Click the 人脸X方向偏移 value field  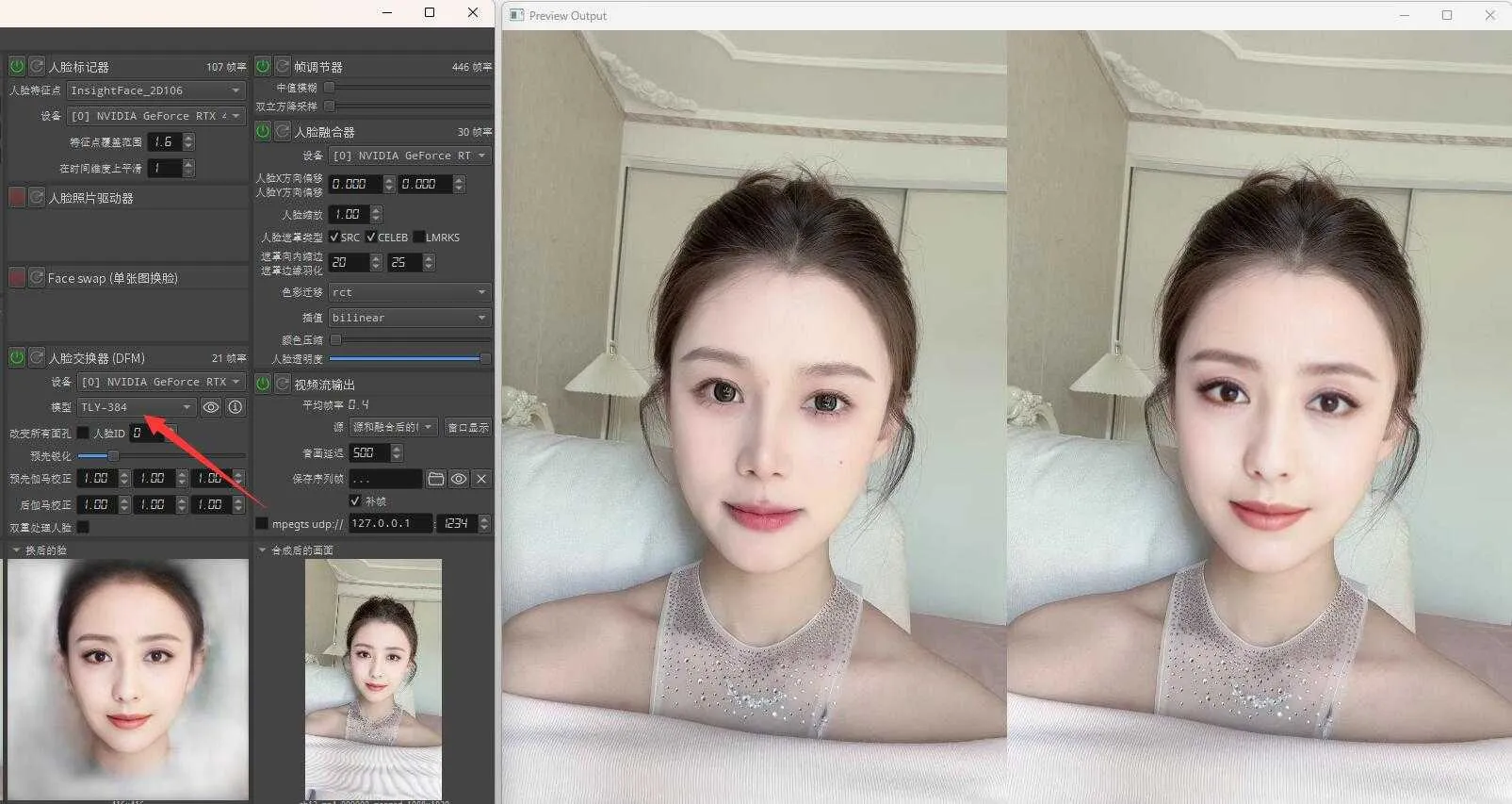click(356, 184)
